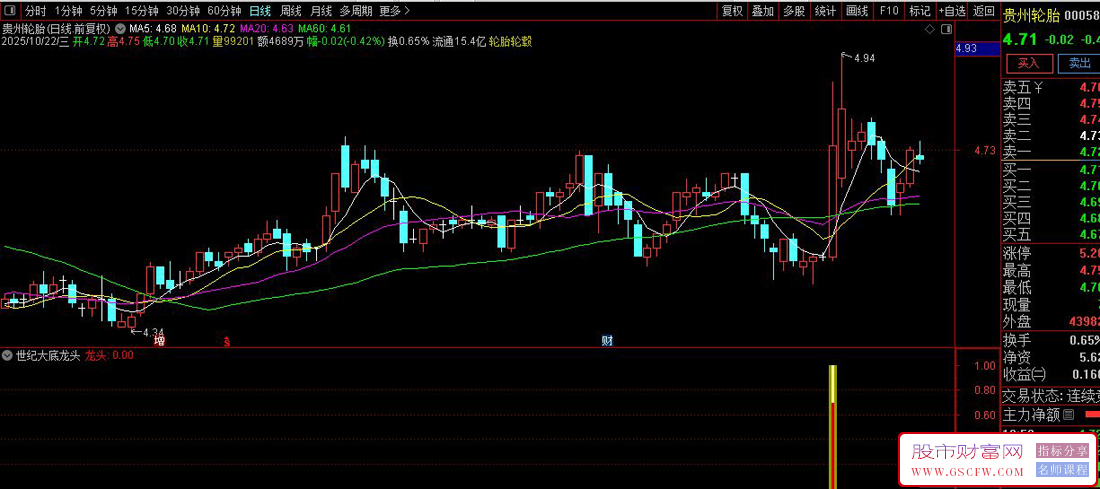This screenshot has height=489, width=1100.
Task: Click the 卖五 order book row
Action: click(x=1050, y=88)
